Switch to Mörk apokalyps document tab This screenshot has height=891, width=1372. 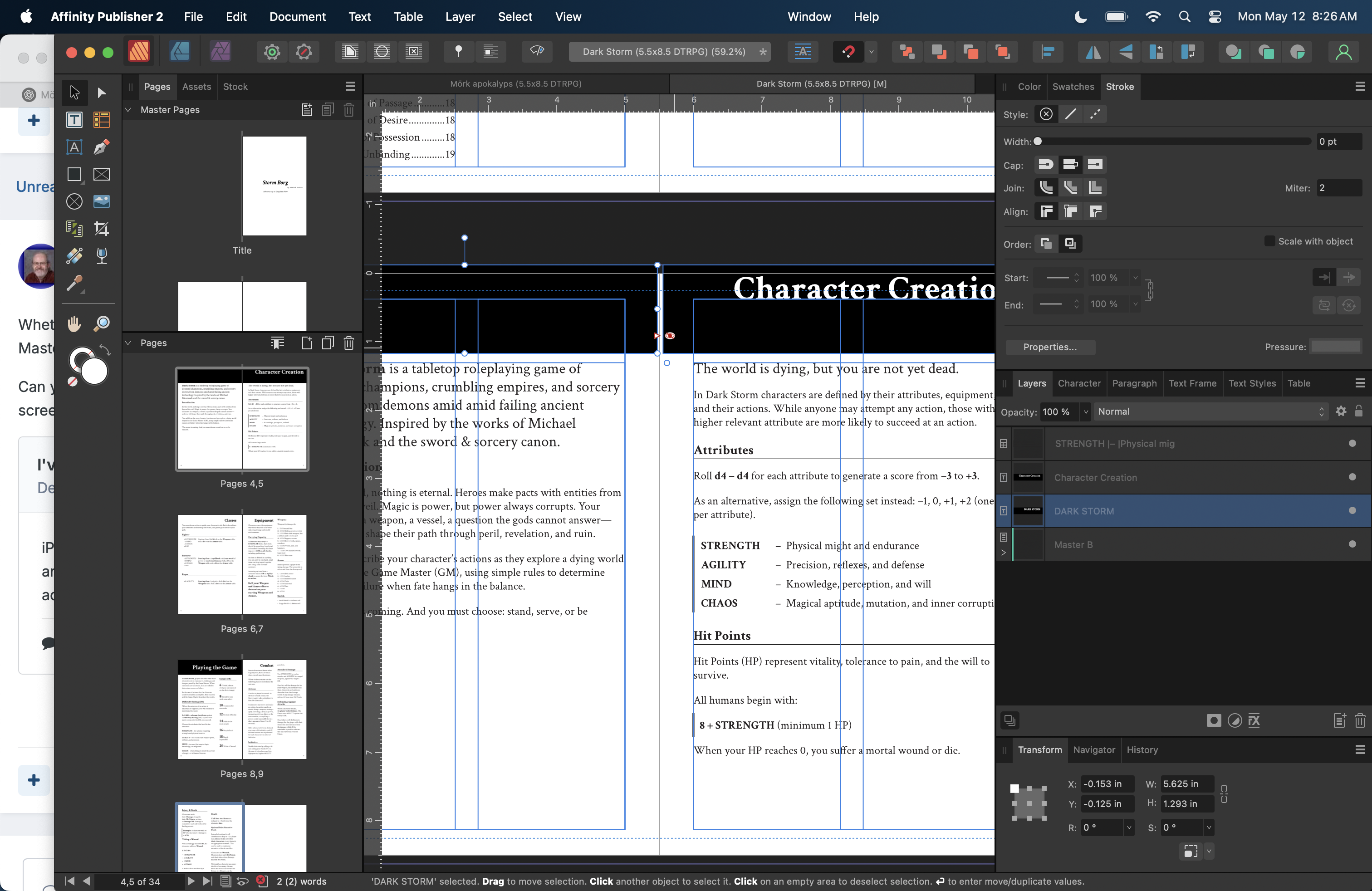point(515,83)
